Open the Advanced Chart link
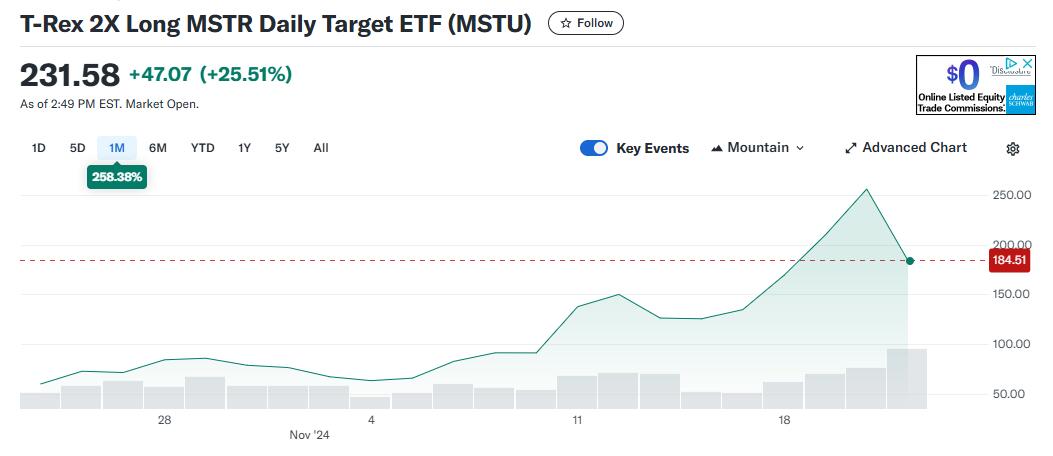This screenshot has height=456, width=1053. [914, 148]
